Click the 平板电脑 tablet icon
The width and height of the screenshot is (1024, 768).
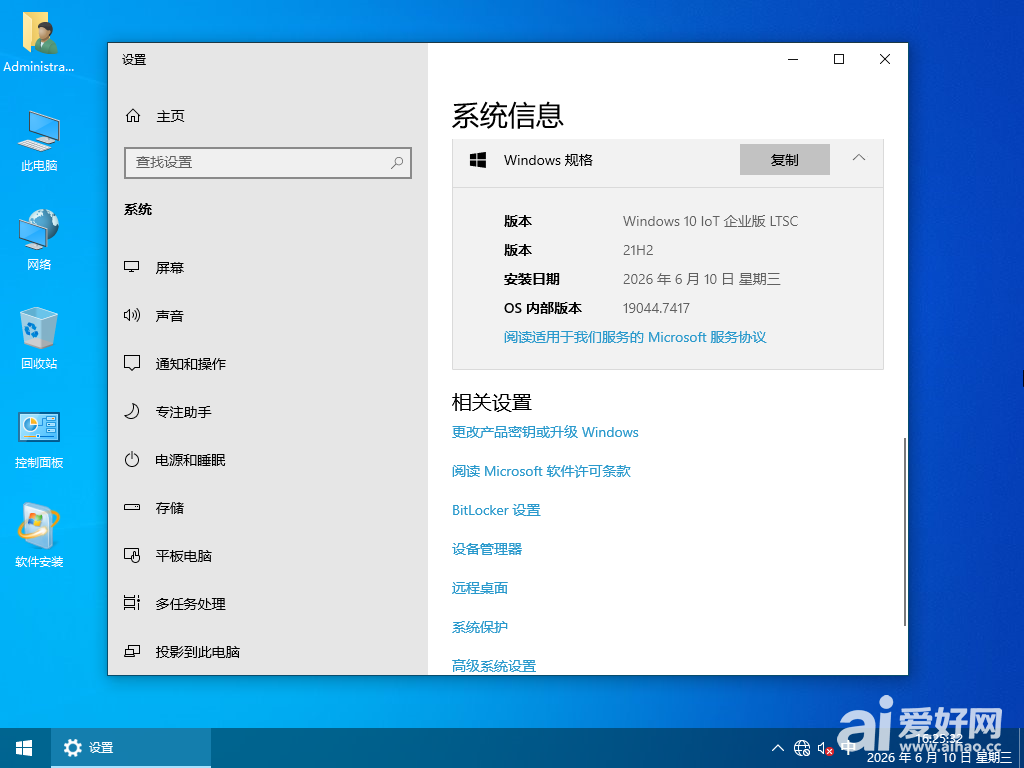pyautogui.click(x=132, y=556)
